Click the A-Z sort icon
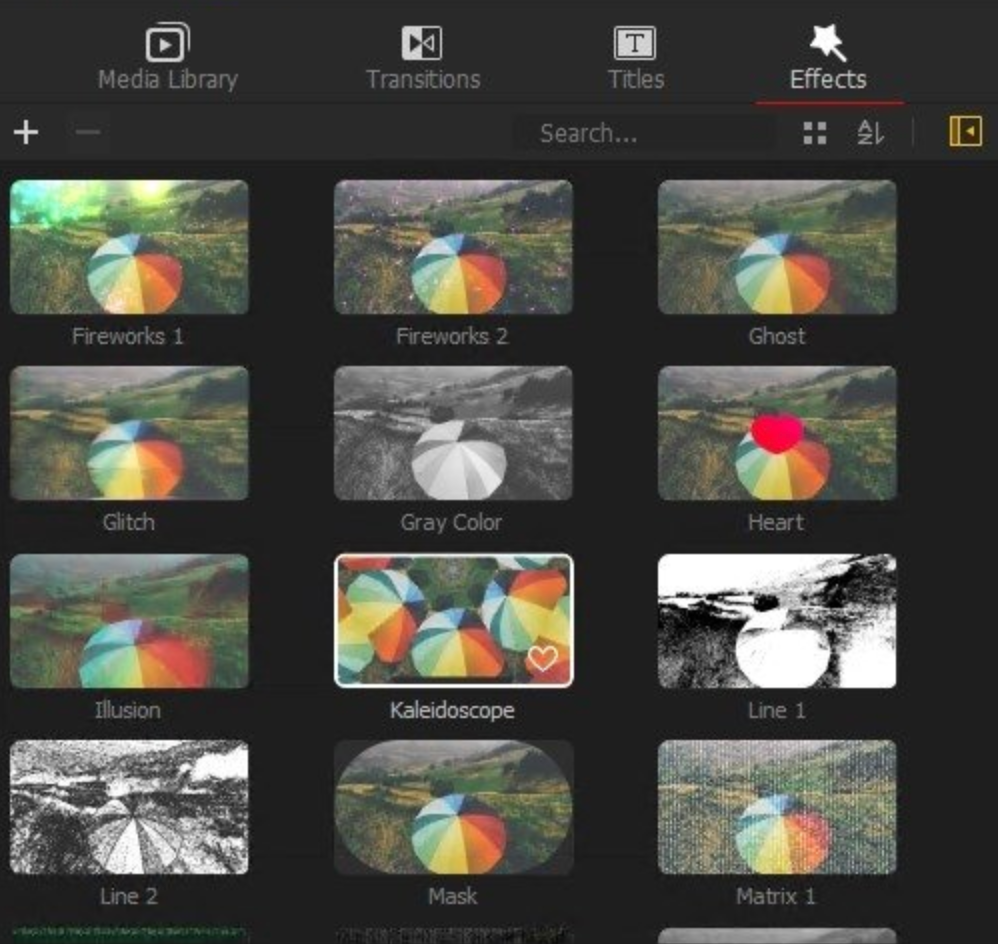 tap(870, 133)
